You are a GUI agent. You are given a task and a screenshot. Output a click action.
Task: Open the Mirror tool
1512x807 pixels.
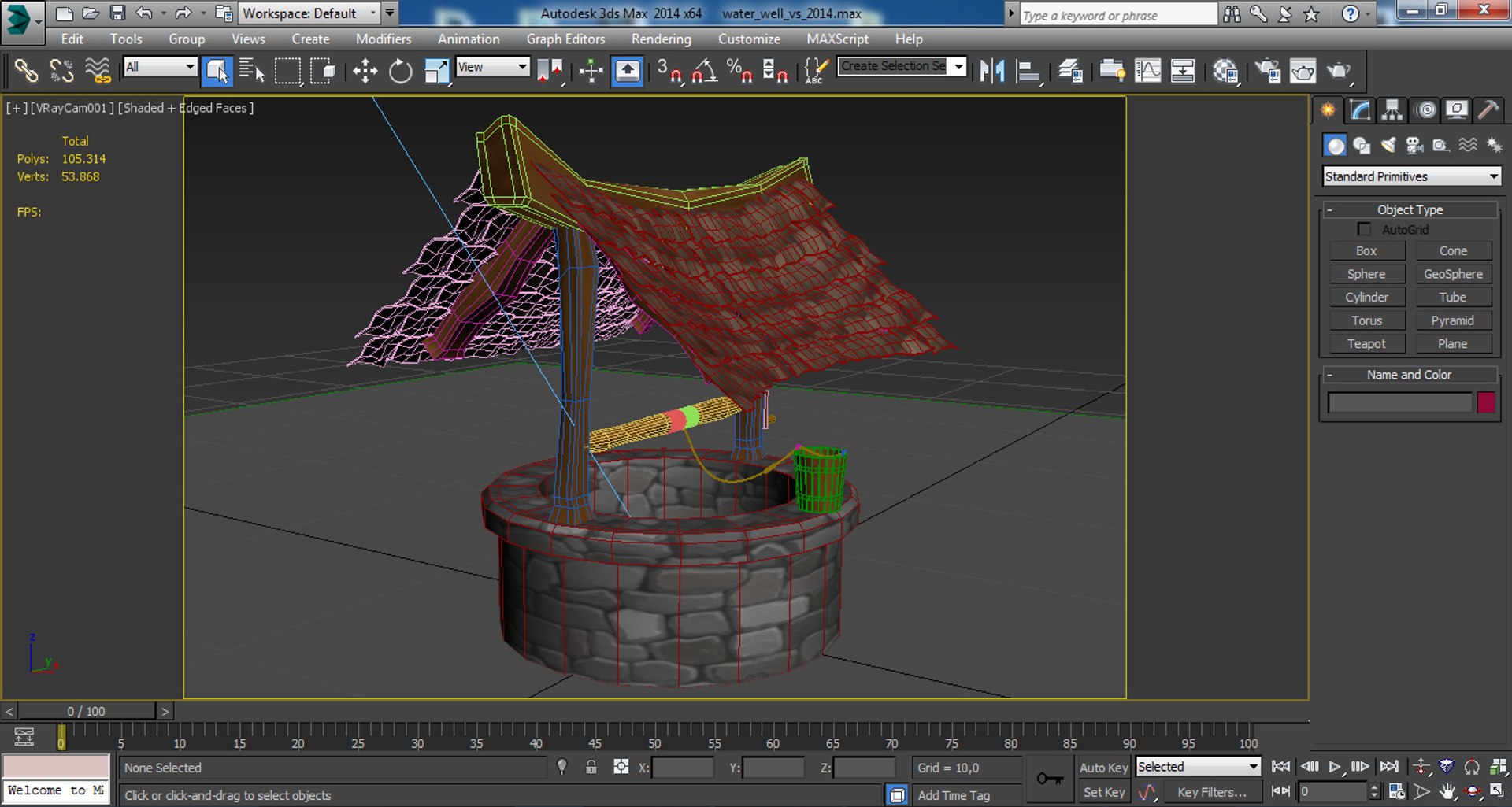[x=992, y=72]
